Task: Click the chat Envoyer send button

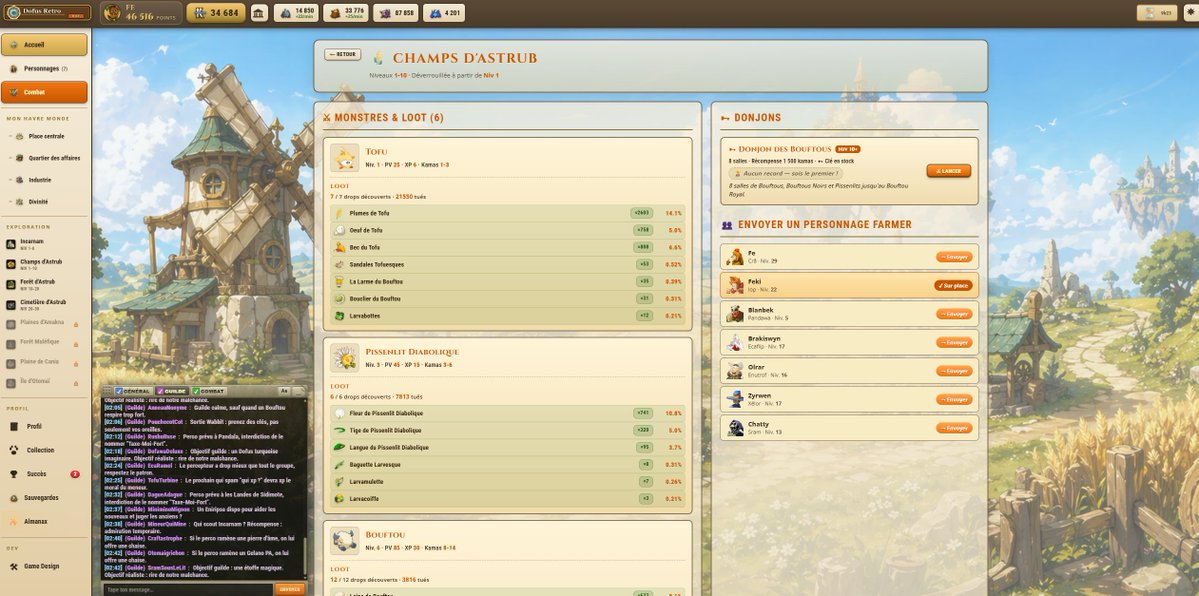Action: click(290, 589)
